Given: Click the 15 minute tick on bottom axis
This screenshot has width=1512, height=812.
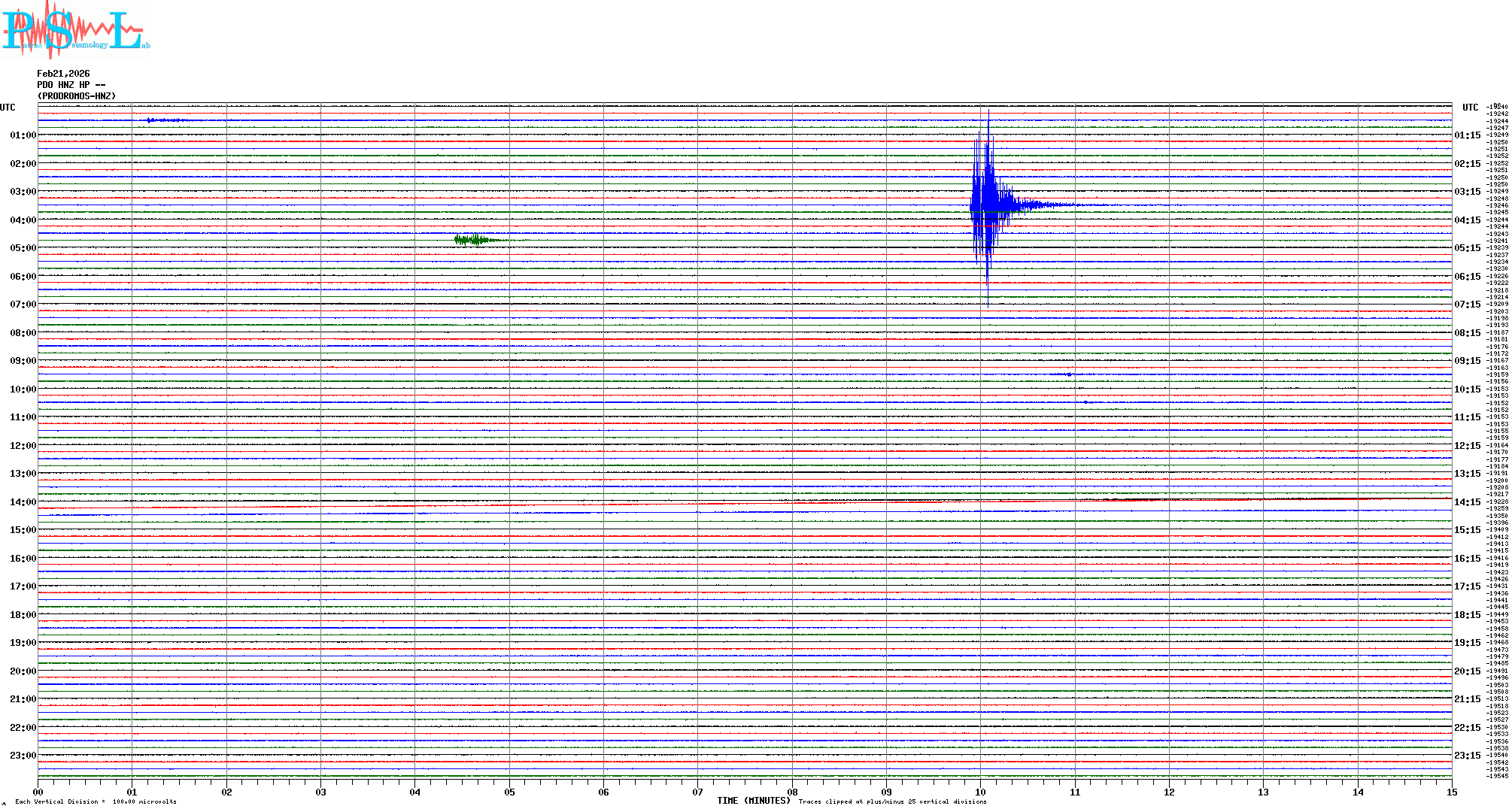Looking at the screenshot, I should 1451,792.
